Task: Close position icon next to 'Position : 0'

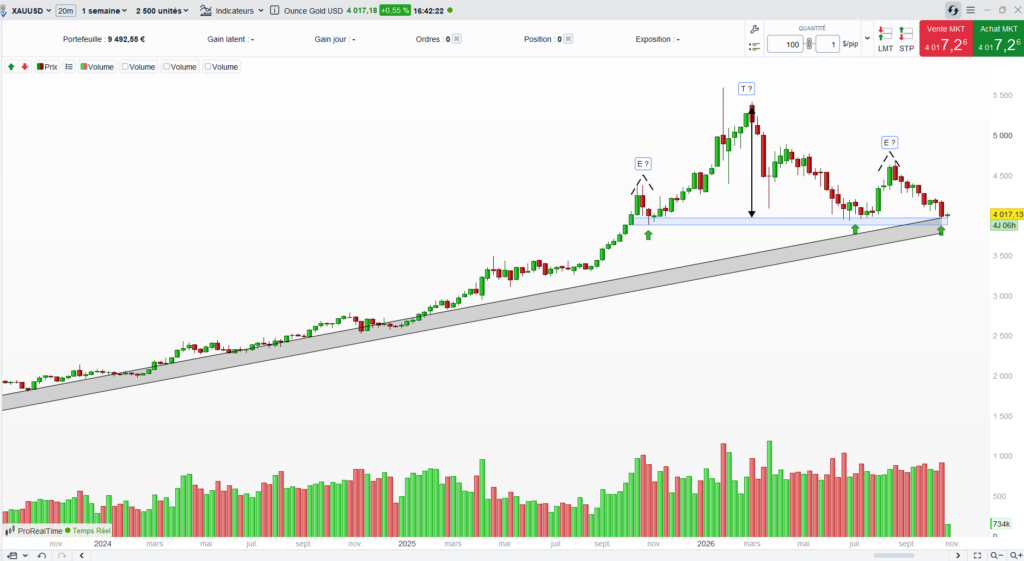Action: coord(569,39)
